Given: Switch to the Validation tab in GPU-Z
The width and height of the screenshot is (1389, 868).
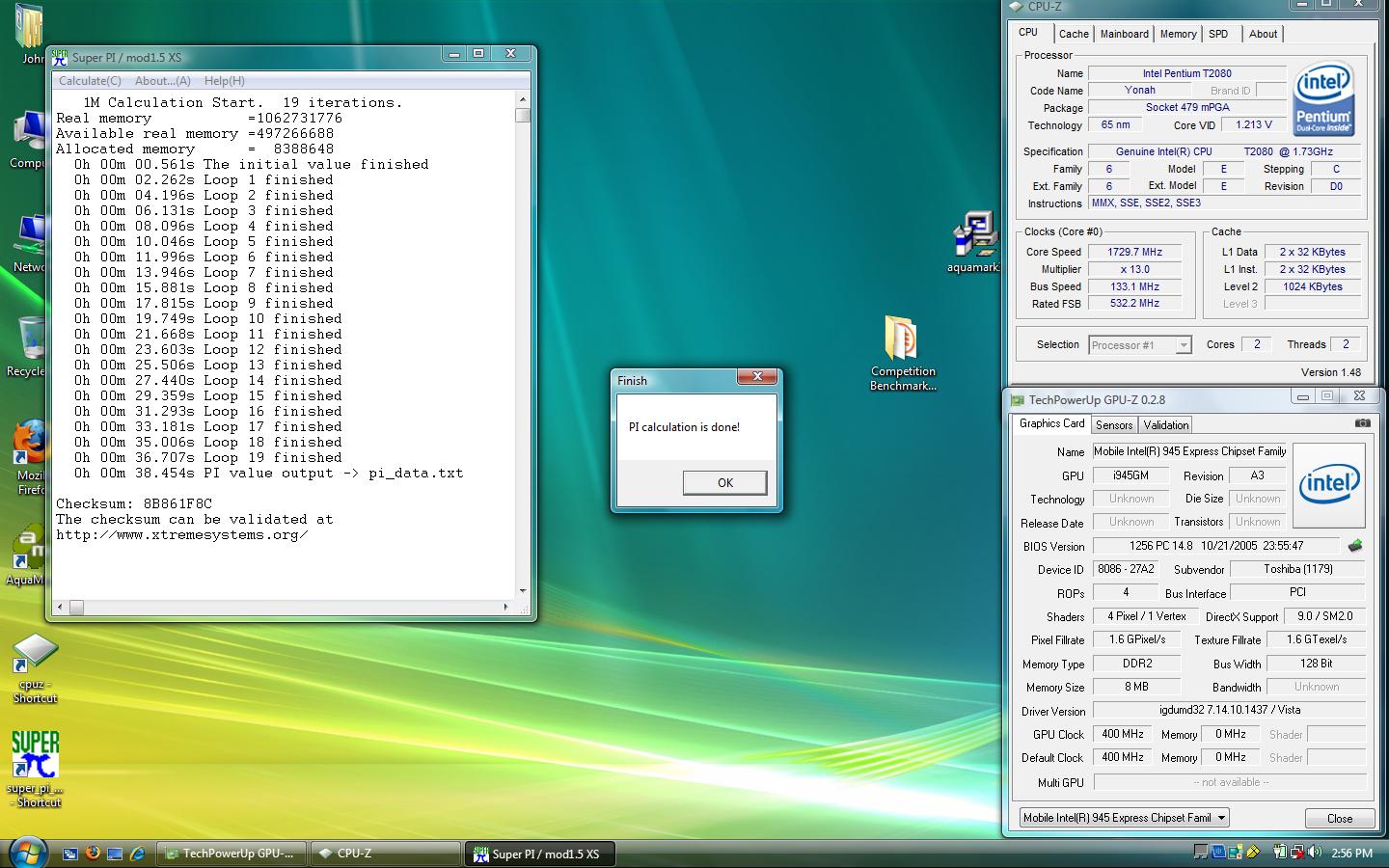Looking at the screenshot, I should [1166, 425].
